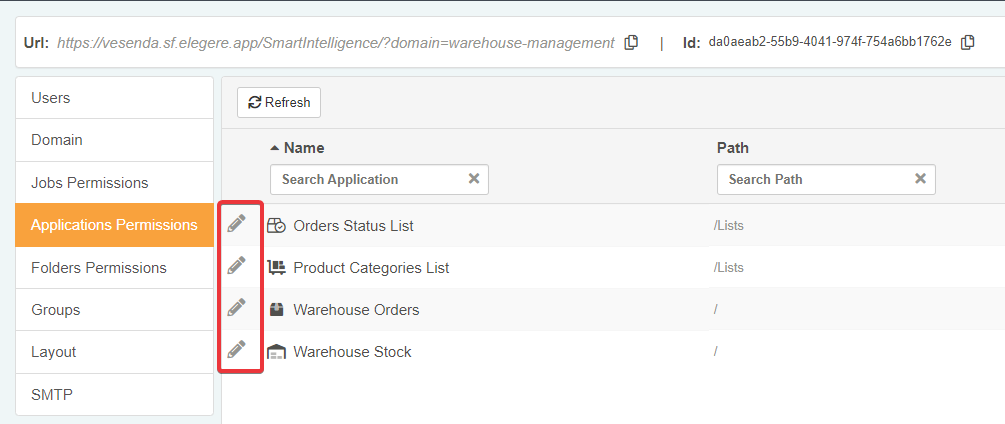Click the edit pencil for Warehouse Orders
This screenshot has width=1005, height=424.
point(236,308)
